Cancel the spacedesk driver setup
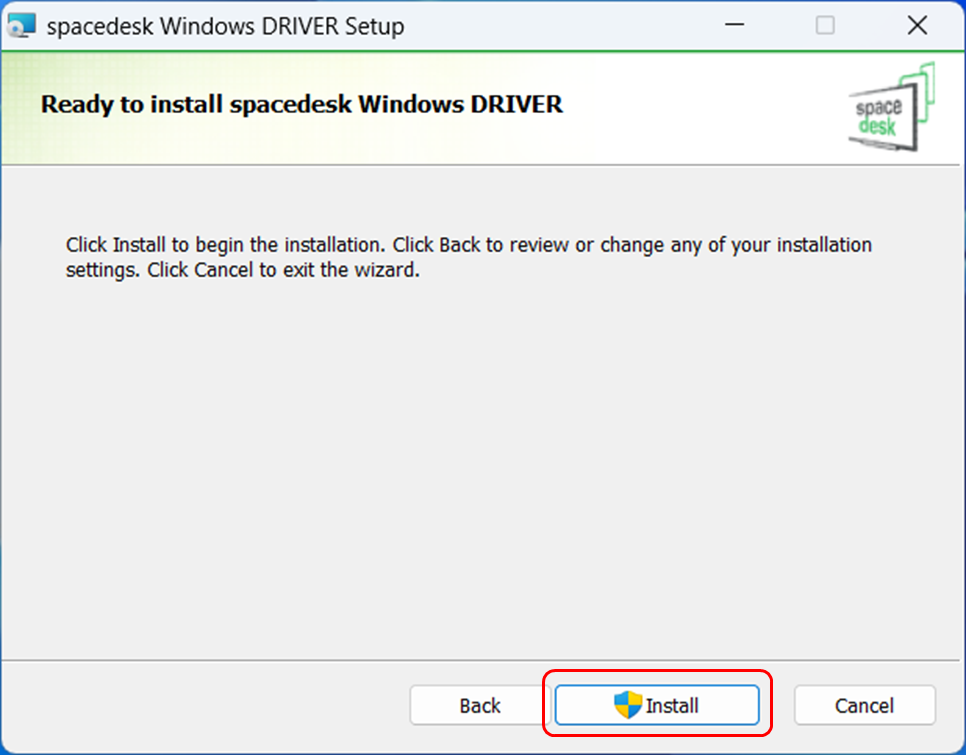Image resolution: width=966 pixels, height=755 pixels. tap(864, 705)
